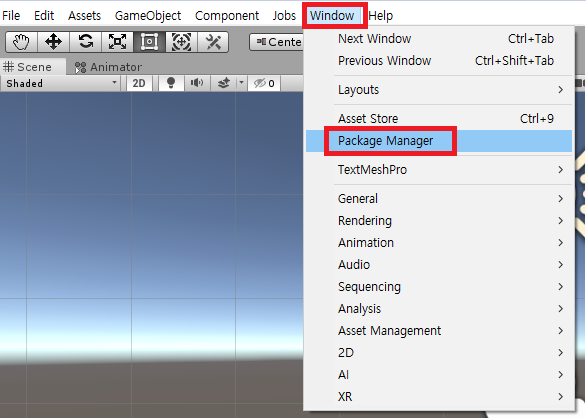Toggle Center pivot mode button

coord(277,42)
